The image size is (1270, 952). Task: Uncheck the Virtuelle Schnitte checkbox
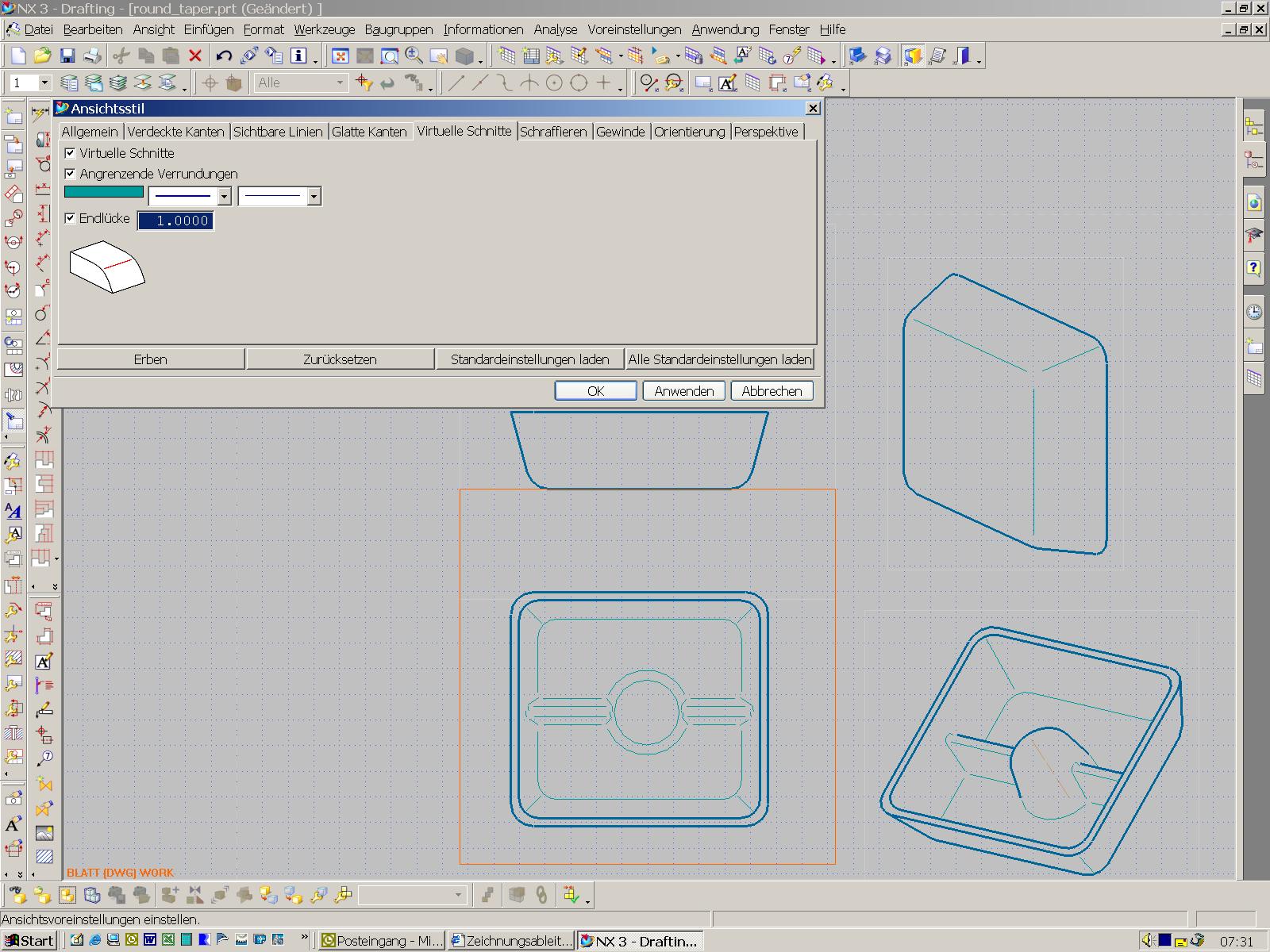(x=71, y=153)
